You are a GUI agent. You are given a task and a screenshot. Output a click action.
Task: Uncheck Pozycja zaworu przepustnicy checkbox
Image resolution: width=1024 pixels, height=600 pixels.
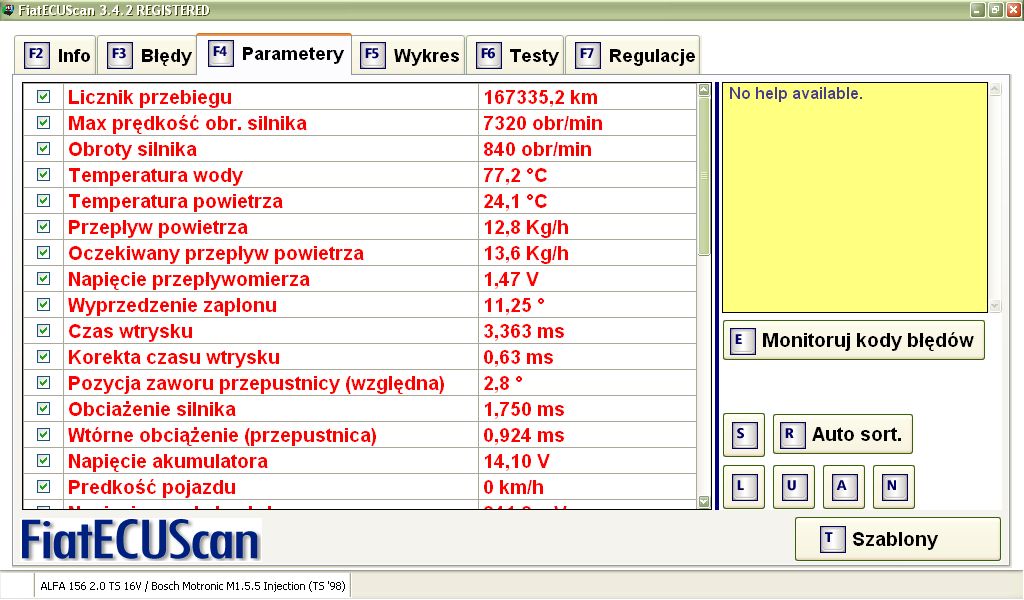(43, 383)
